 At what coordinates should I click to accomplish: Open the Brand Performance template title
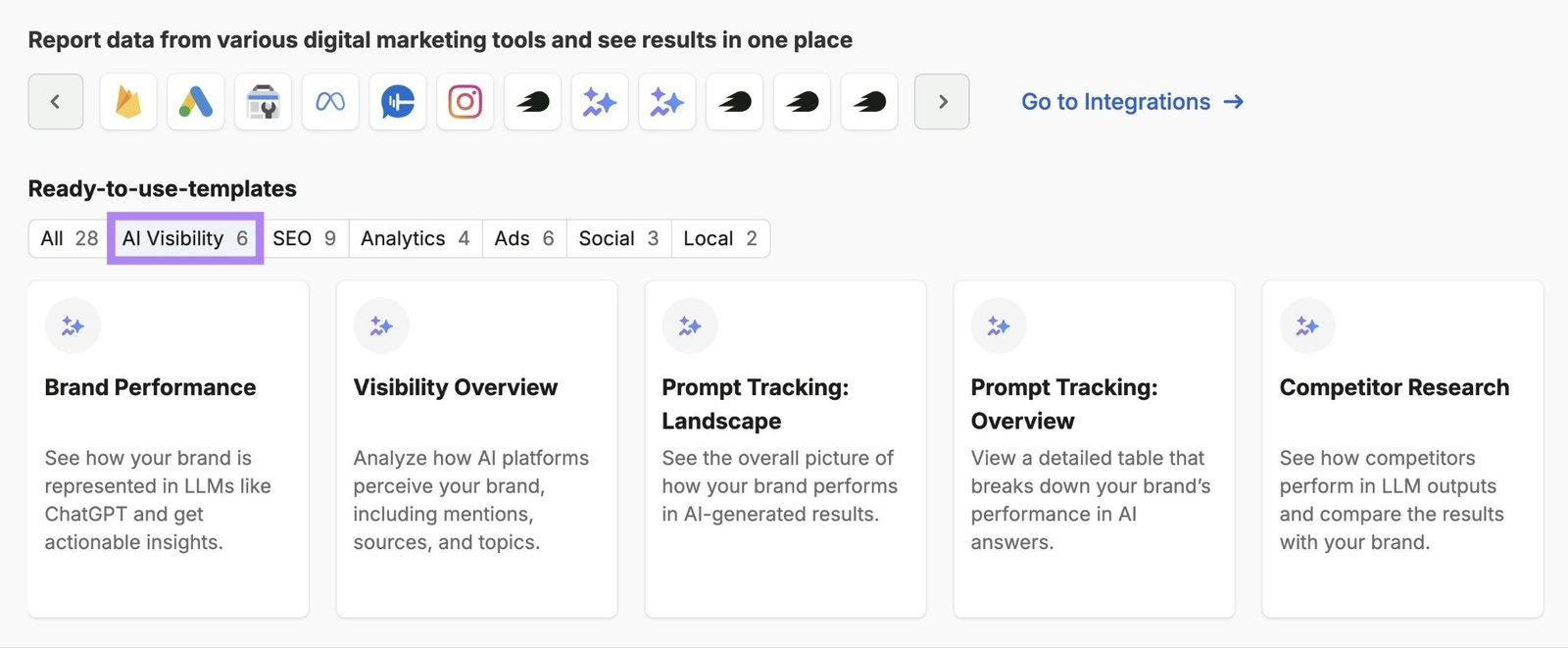[x=150, y=387]
